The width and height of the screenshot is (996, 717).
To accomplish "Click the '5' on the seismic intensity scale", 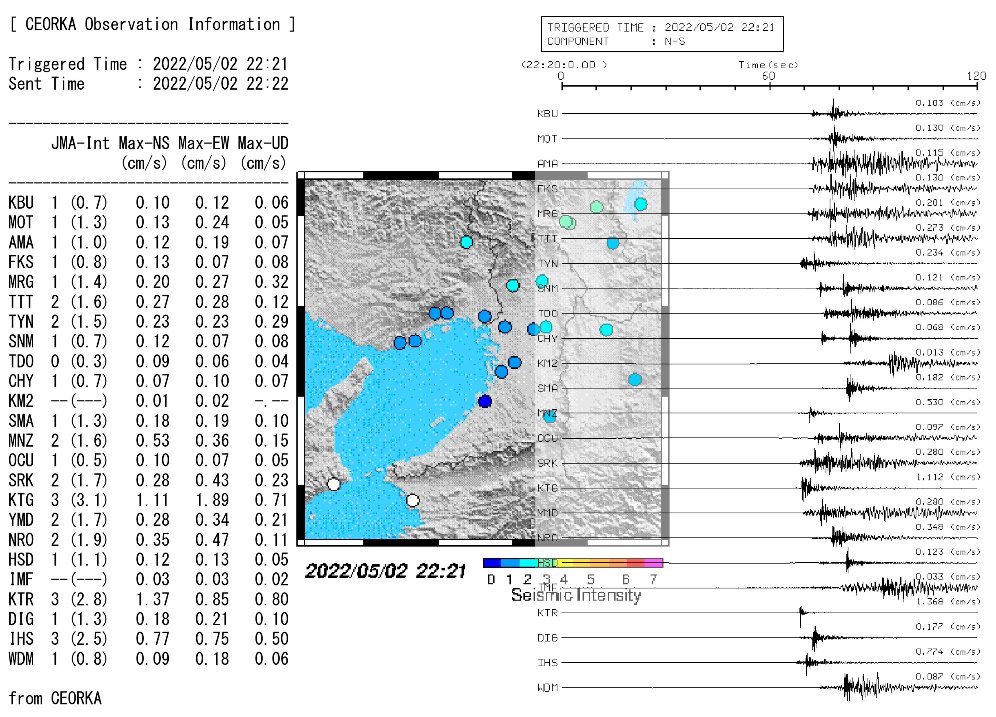I will (591, 579).
